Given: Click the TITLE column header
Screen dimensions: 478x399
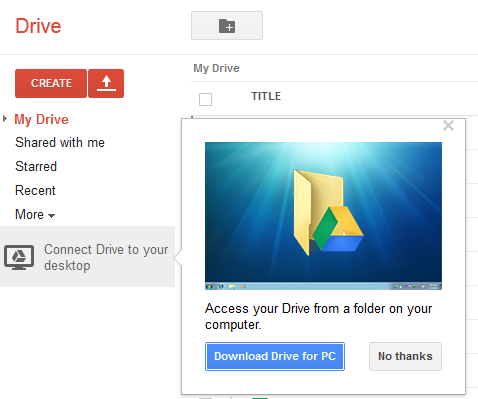Looking at the screenshot, I should 266,96.
